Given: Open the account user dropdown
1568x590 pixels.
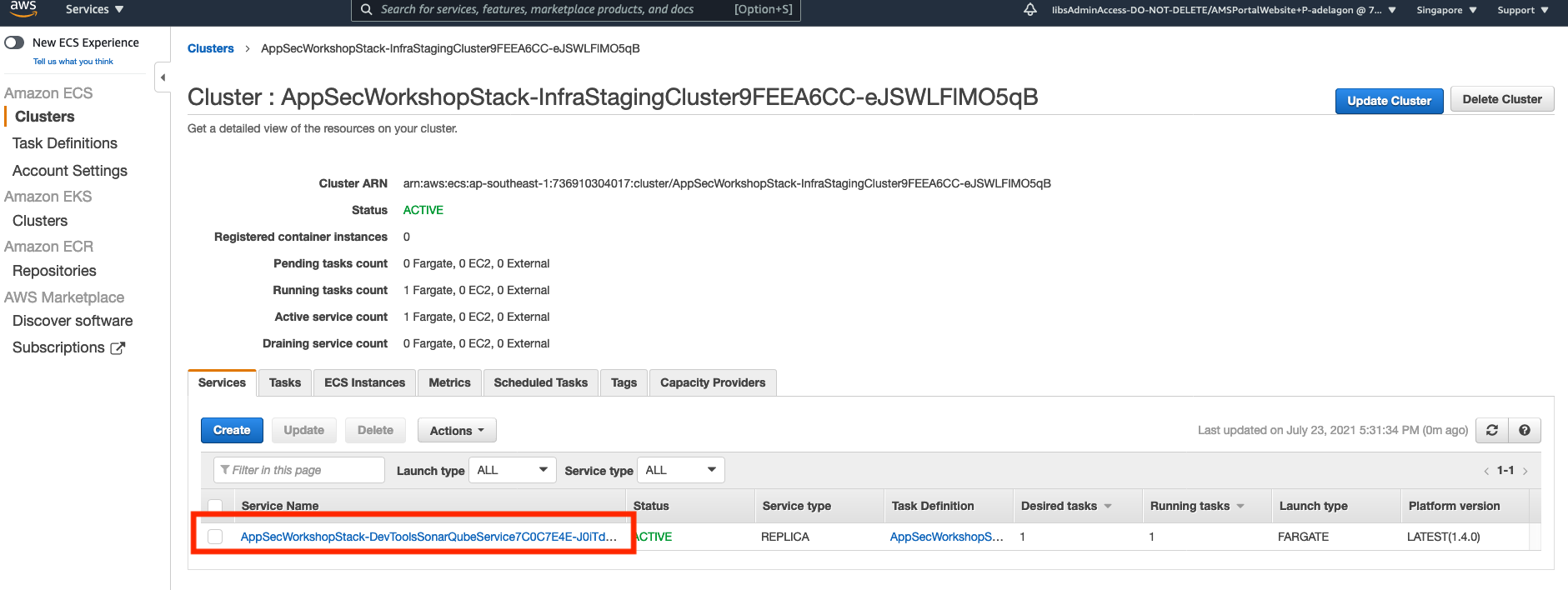Looking at the screenshot, I should [1224, 10].
